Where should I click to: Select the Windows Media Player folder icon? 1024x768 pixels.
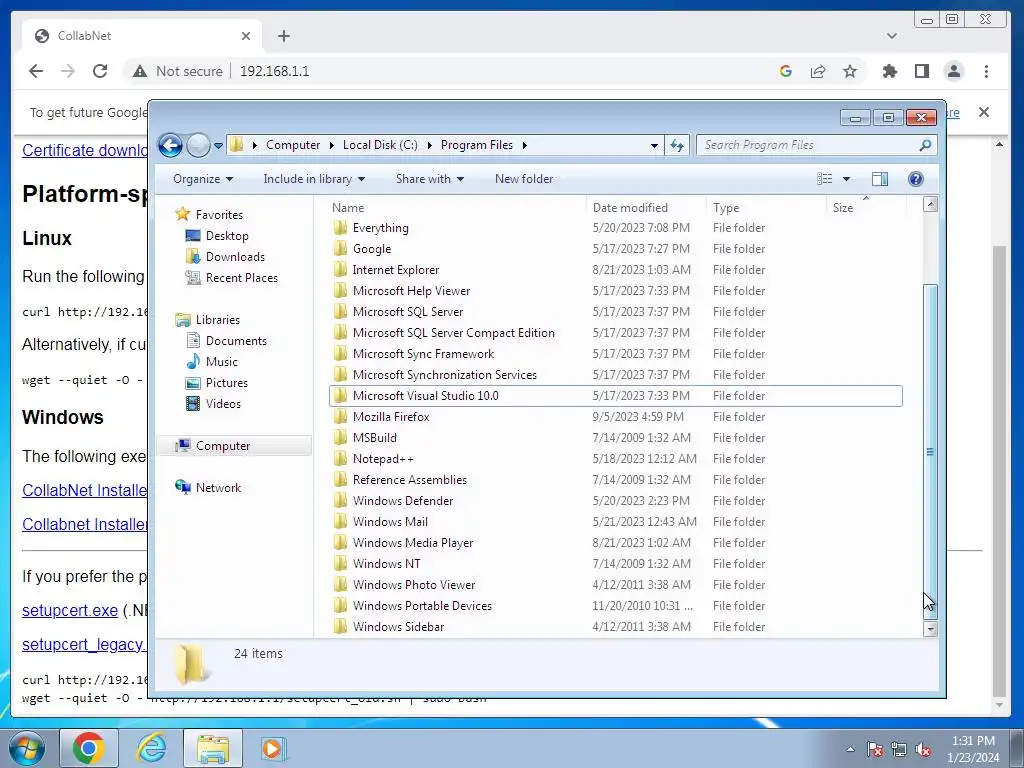pyautogui.click(x=340, y=543)
